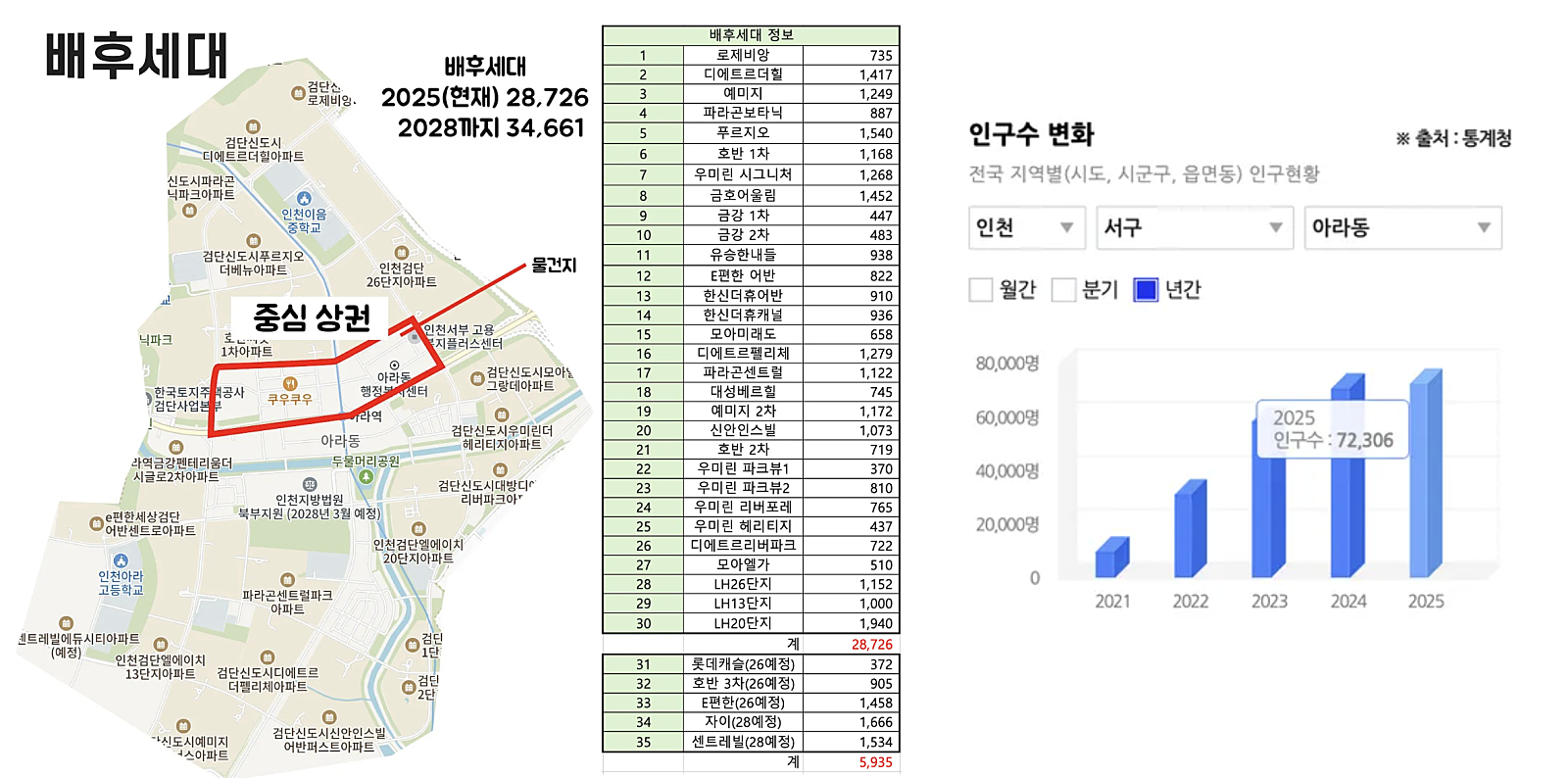This screenshot has width=1568, height=778.
Task: Select the 한신더휴캐널 cell
Action: pyautogui.click(x=743, y=315)
